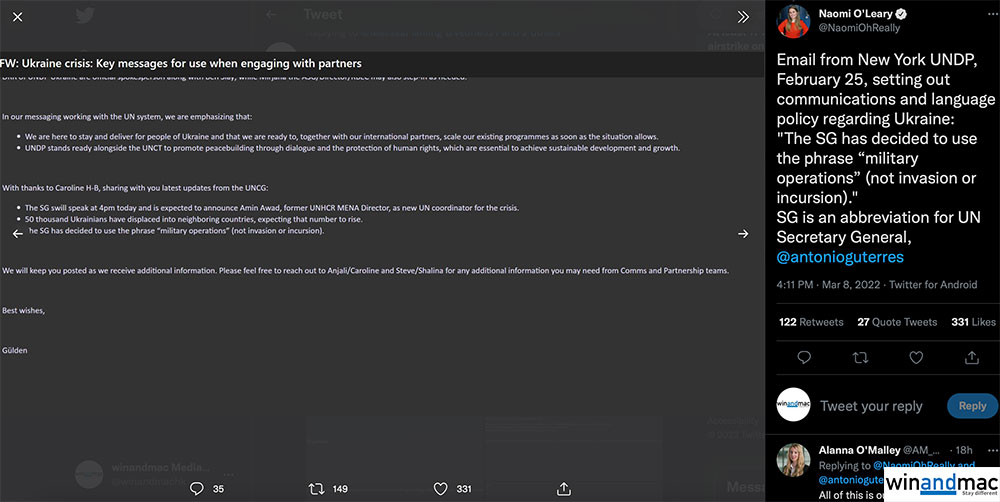The height and width of the screenshot is (502, 1000).
Task: Show the 27 Quote Tweets
Action: click(897, 322)
